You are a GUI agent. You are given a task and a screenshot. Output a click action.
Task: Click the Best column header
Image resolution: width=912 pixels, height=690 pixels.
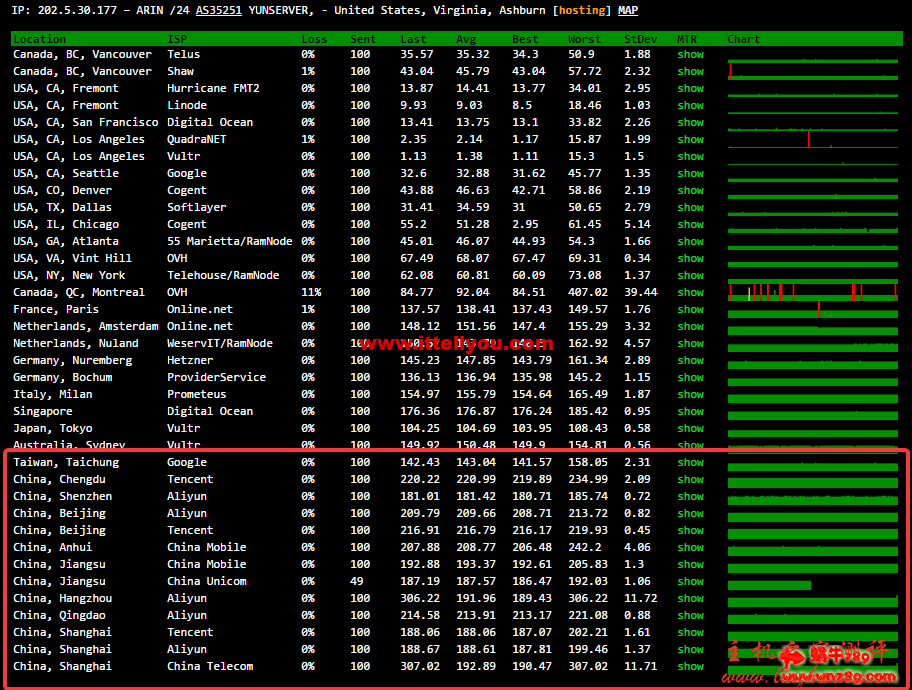tap(525, 39)
